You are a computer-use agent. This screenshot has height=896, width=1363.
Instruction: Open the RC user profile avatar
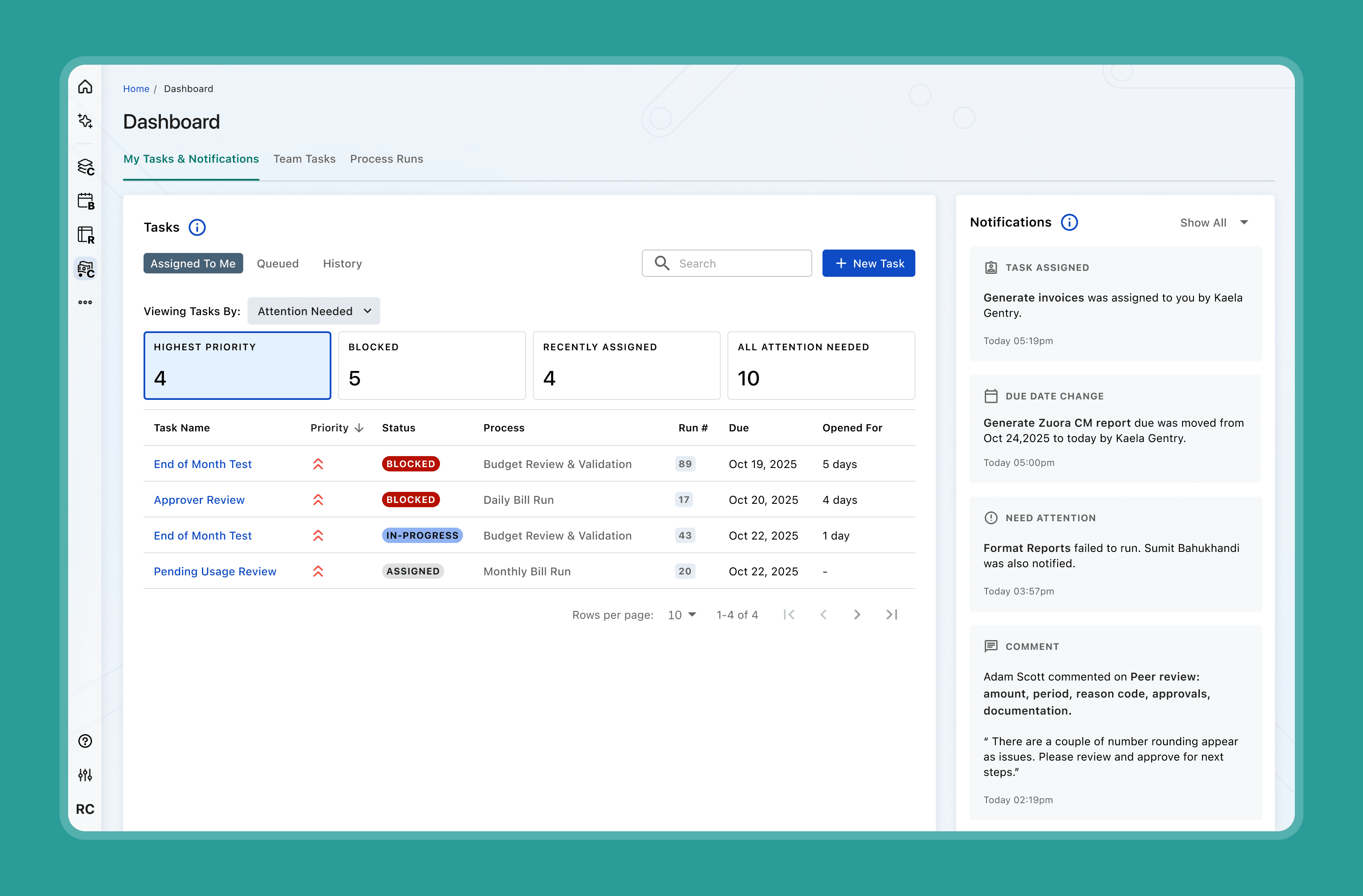click(x=85, y=809)
